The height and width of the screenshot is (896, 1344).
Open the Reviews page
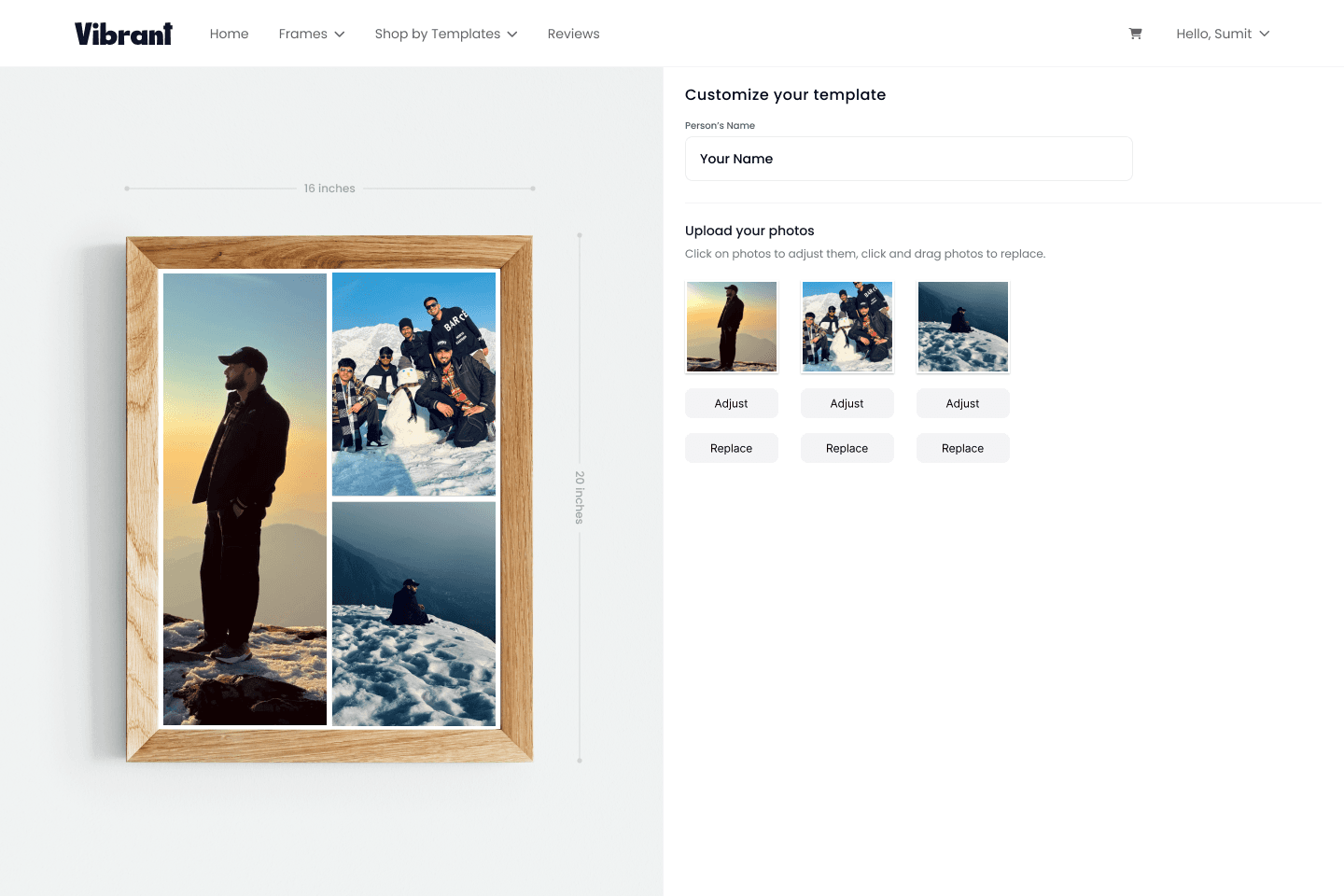[573, 34]
